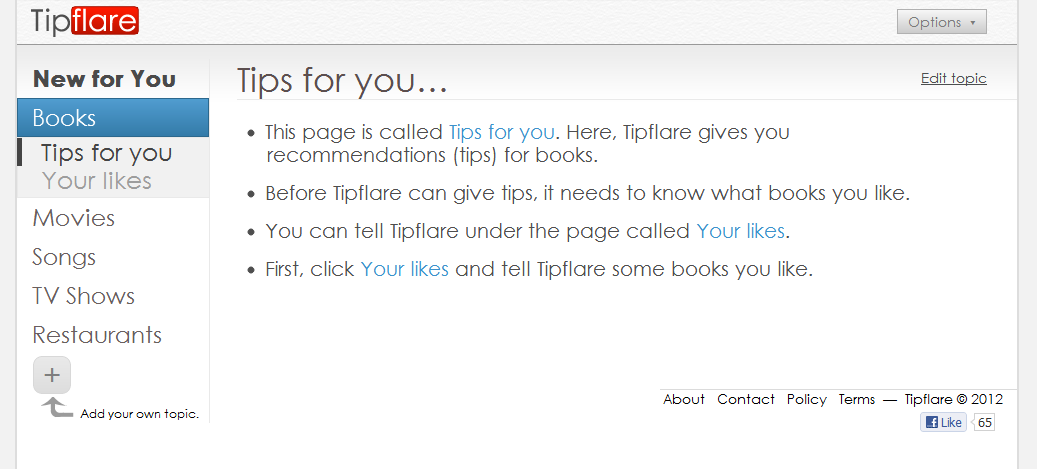Screen dimensions: 1037x469
Task: Select Books topic in sidebar
Action: coord(112,118)
